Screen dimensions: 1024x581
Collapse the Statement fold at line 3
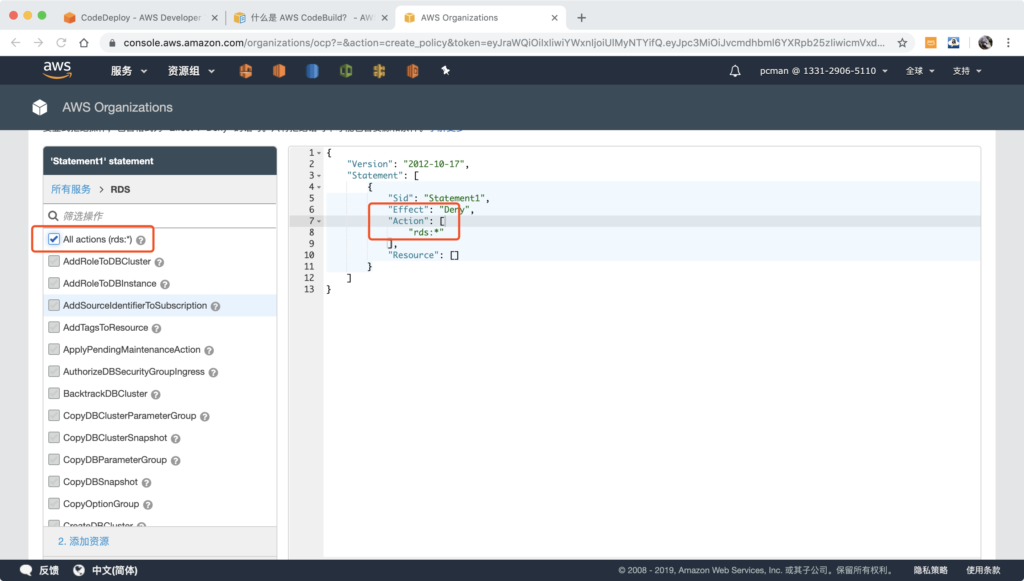[319, 176]
